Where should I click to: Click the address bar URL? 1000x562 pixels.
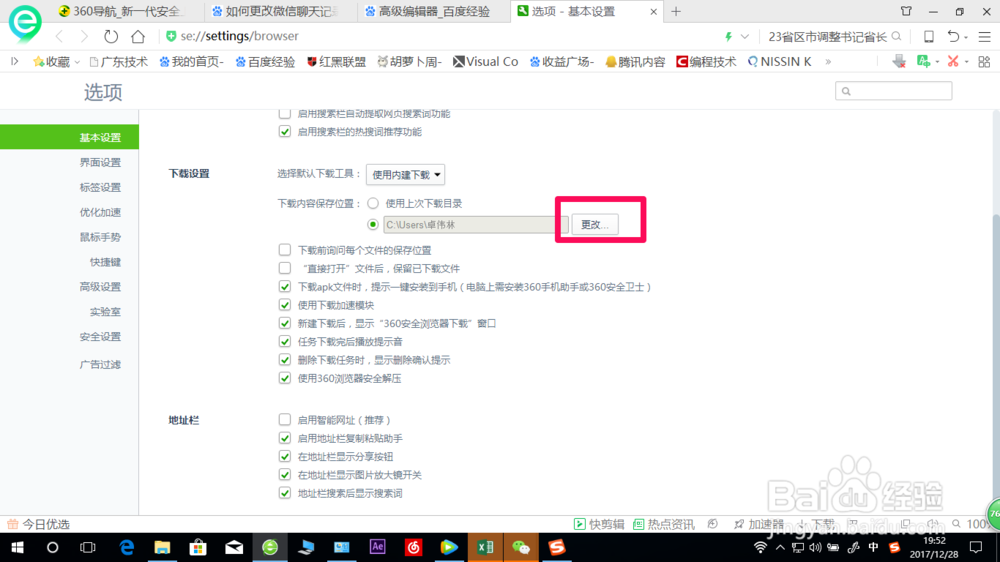pos(240,36)
